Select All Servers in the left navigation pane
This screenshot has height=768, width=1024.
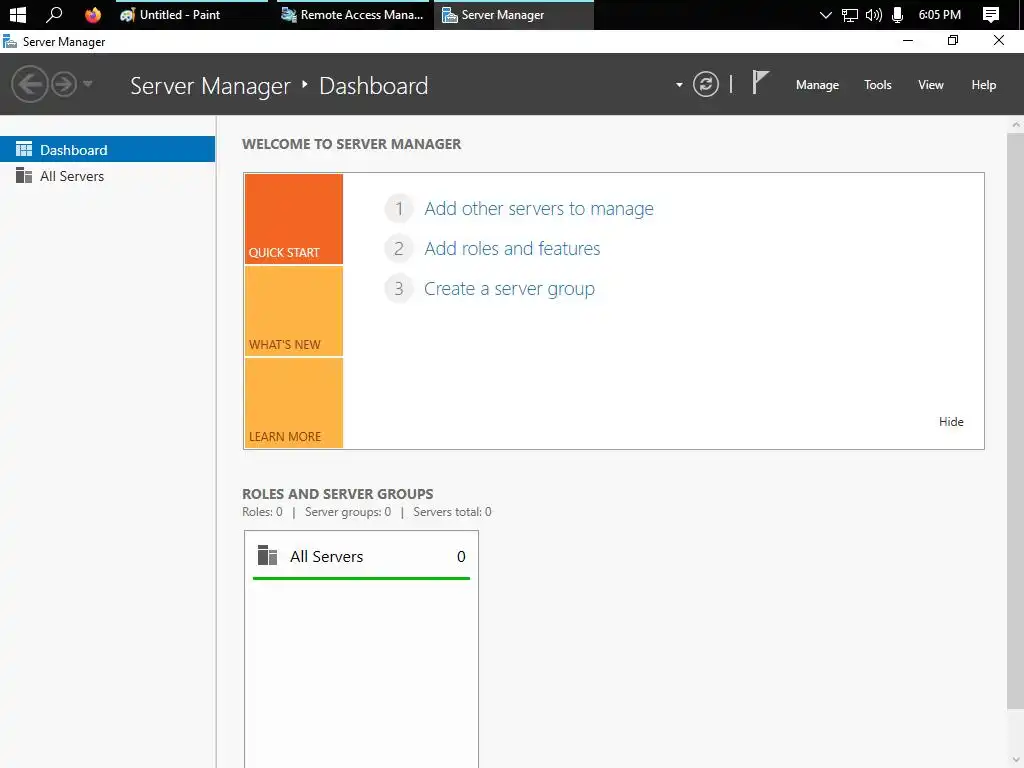point(107,176)
